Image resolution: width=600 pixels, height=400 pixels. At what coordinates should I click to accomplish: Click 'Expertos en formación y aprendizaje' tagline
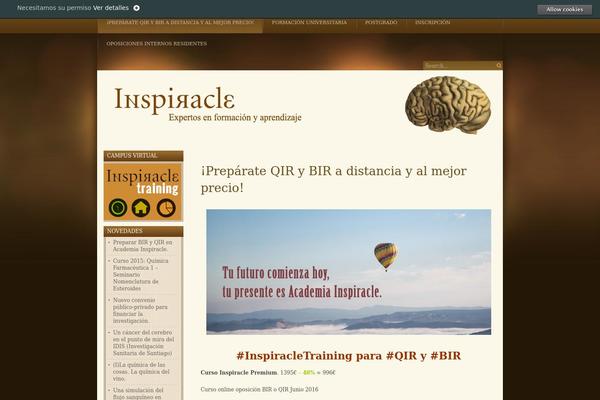tap(235, 118)
